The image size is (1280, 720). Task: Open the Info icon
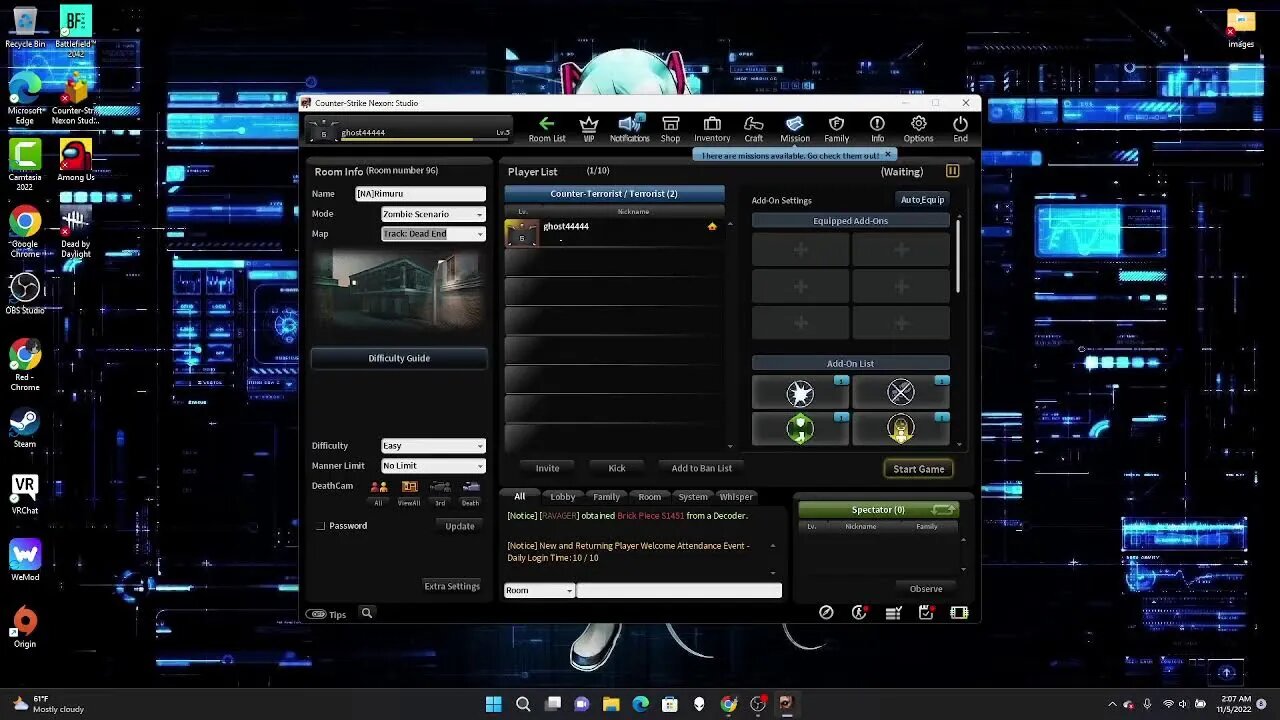click(877, 129)
